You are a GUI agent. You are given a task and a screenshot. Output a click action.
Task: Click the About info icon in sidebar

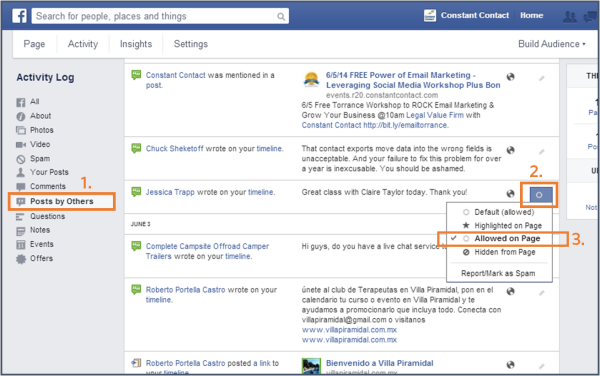(21, 116)
